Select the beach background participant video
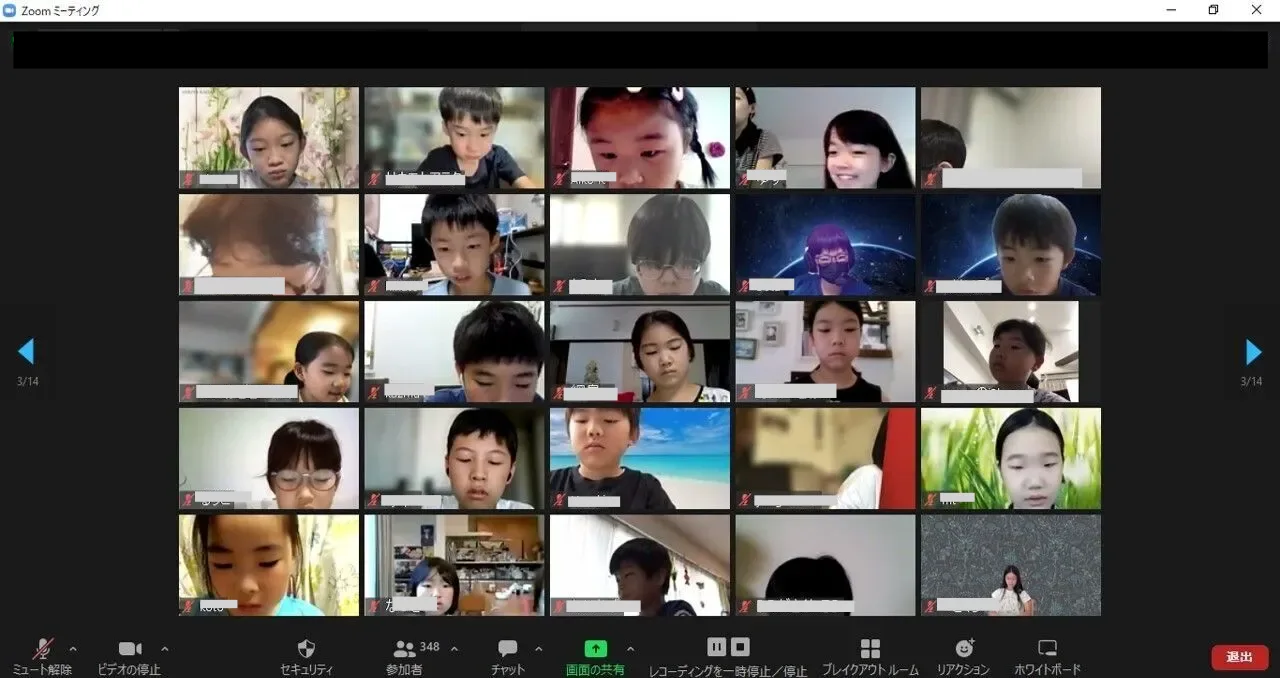The image size is (1280, 678). click(640, 458)
